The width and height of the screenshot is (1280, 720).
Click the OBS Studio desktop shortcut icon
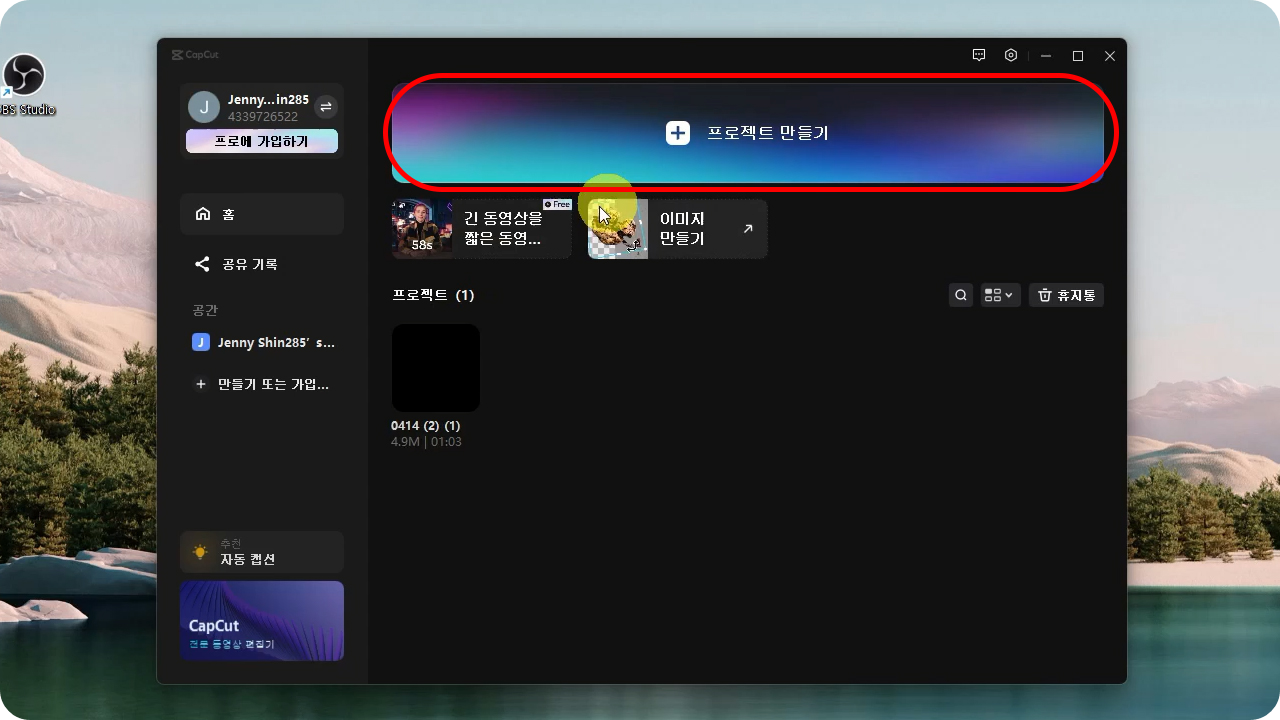(24, 76)
